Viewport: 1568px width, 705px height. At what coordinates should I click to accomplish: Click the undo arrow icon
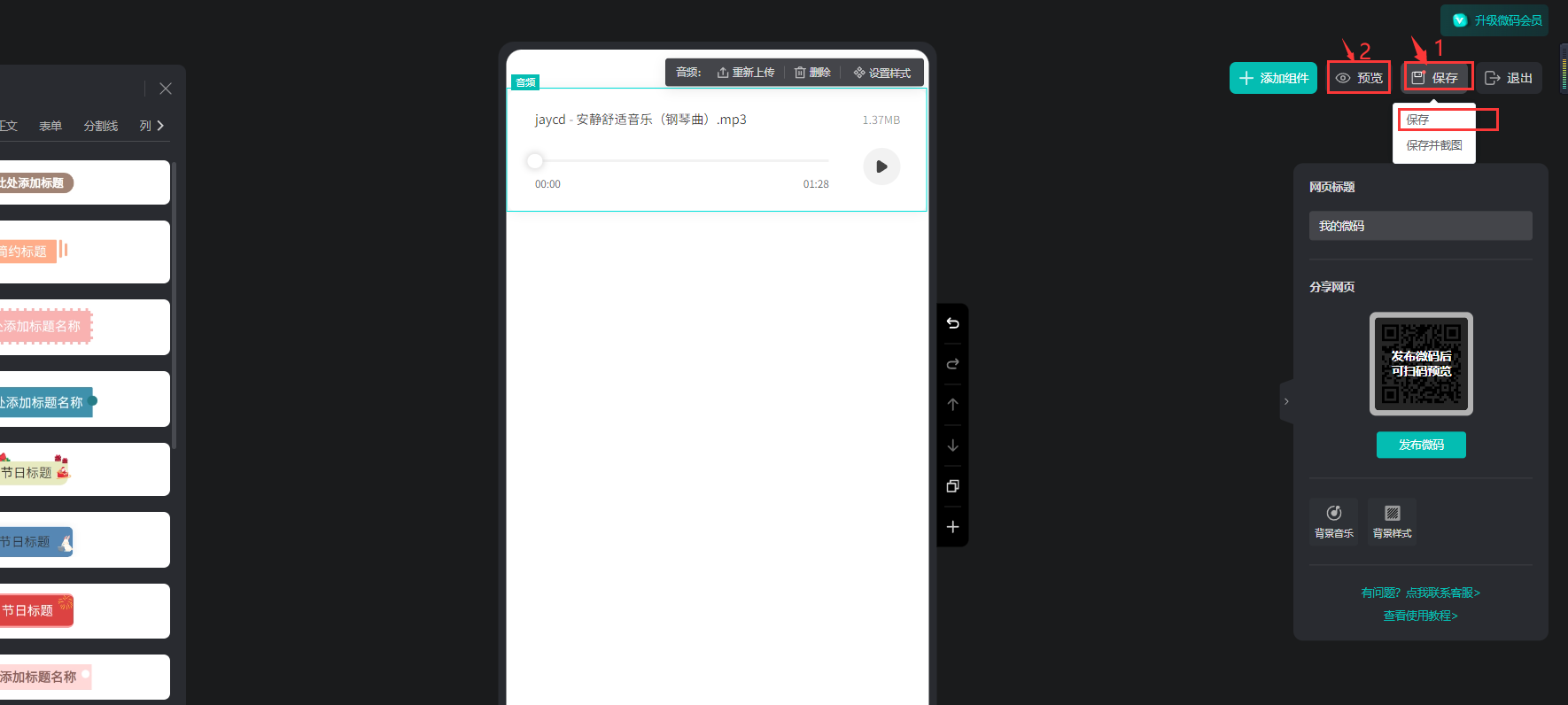click(952, 323)
